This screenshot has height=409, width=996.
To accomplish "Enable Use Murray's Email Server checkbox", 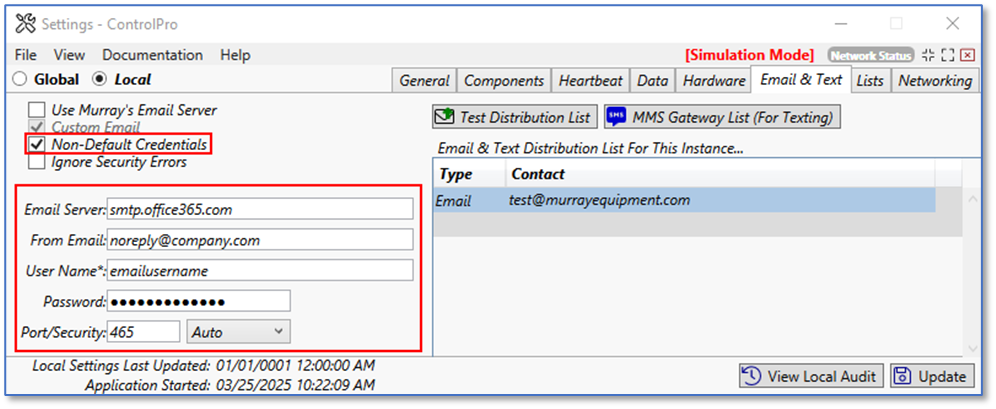I will point(37,110).
